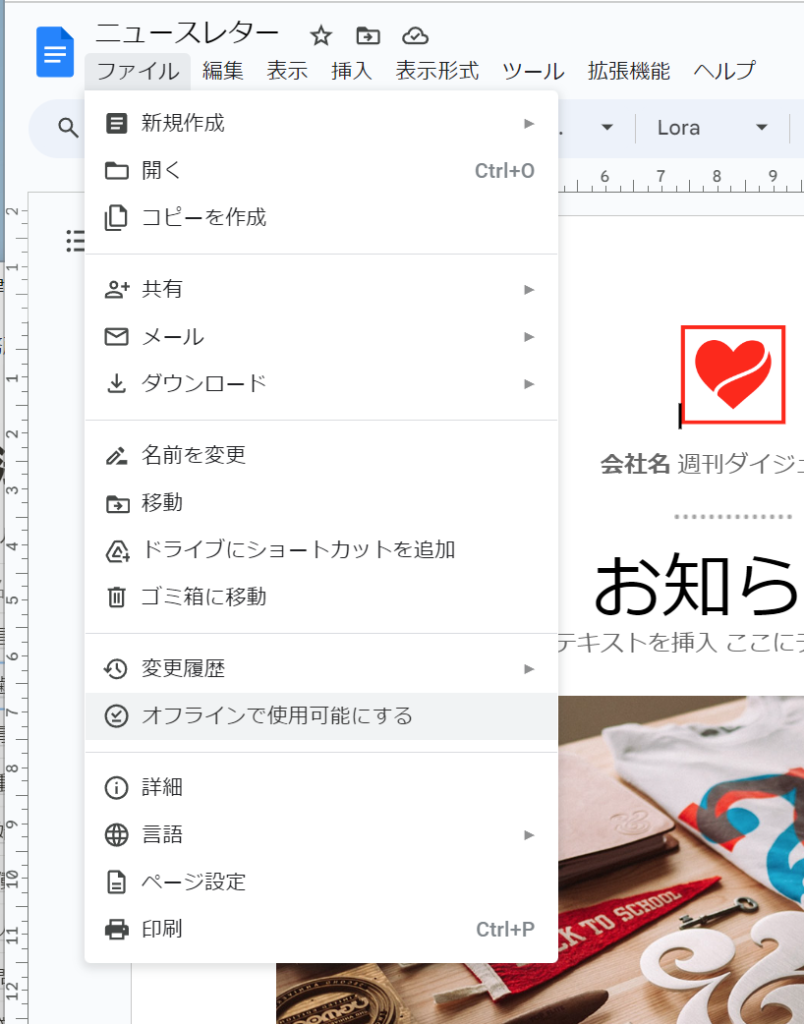This screenshot has height=1024, width=804.
Task: Expand the ダウンロード submenu
Action: 205,383
